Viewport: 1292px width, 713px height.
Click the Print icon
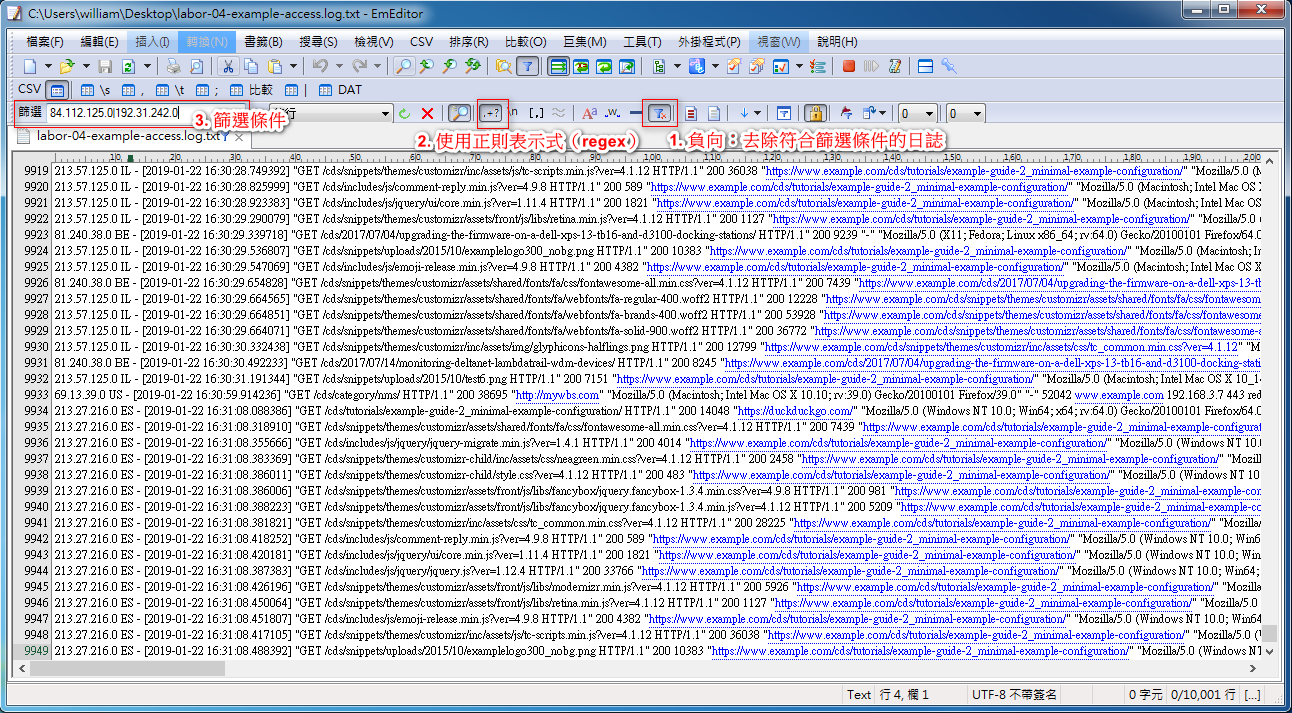click(x=173, y=66)
